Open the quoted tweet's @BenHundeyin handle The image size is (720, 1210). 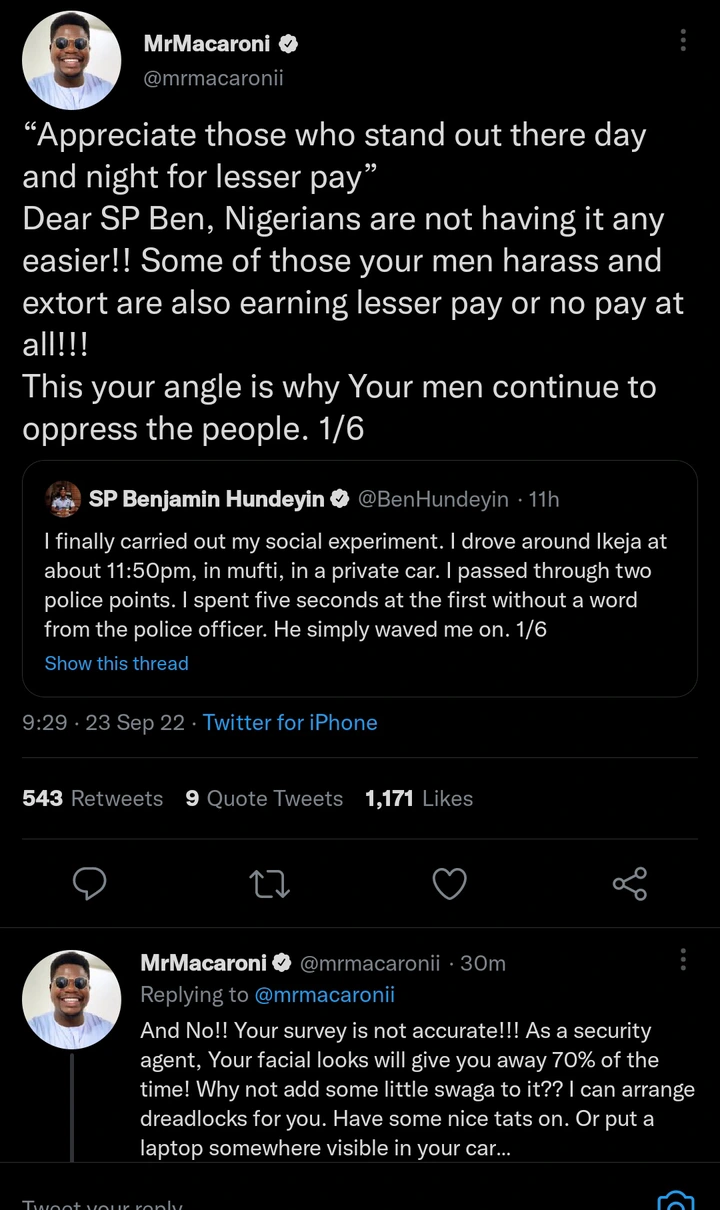433,499
